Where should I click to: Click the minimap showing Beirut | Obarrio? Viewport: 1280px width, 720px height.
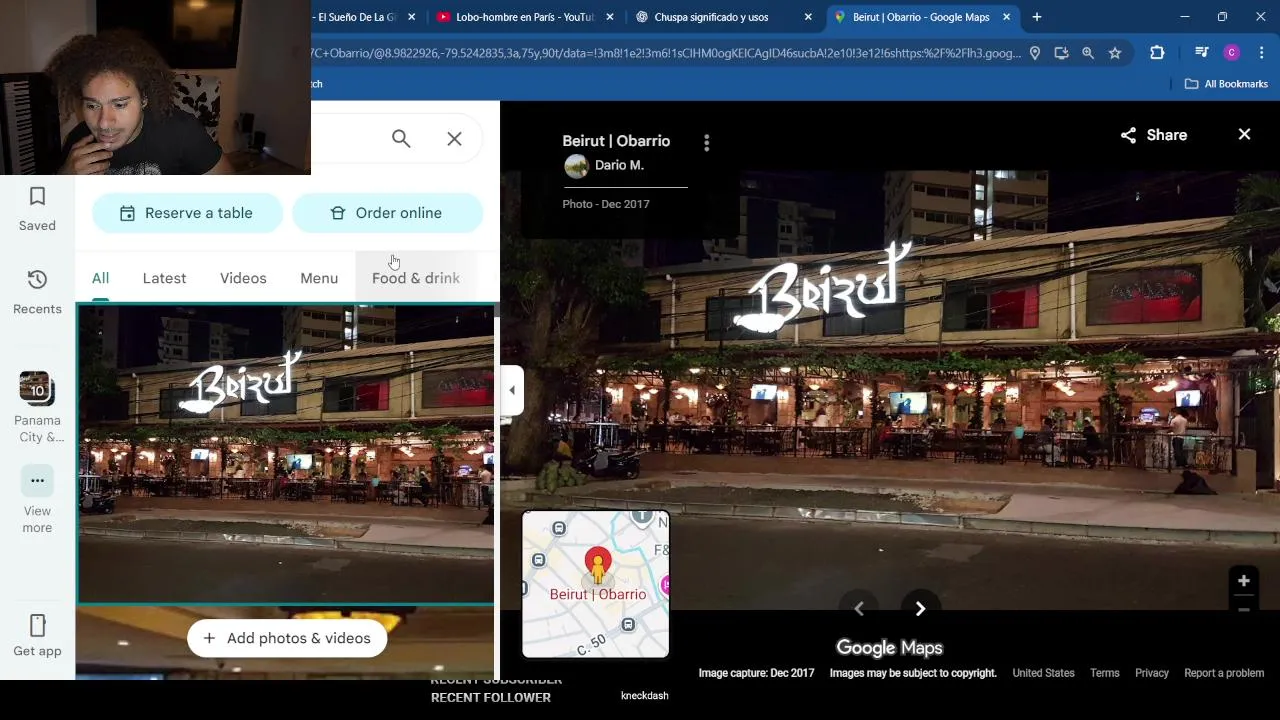coord(596,584)
